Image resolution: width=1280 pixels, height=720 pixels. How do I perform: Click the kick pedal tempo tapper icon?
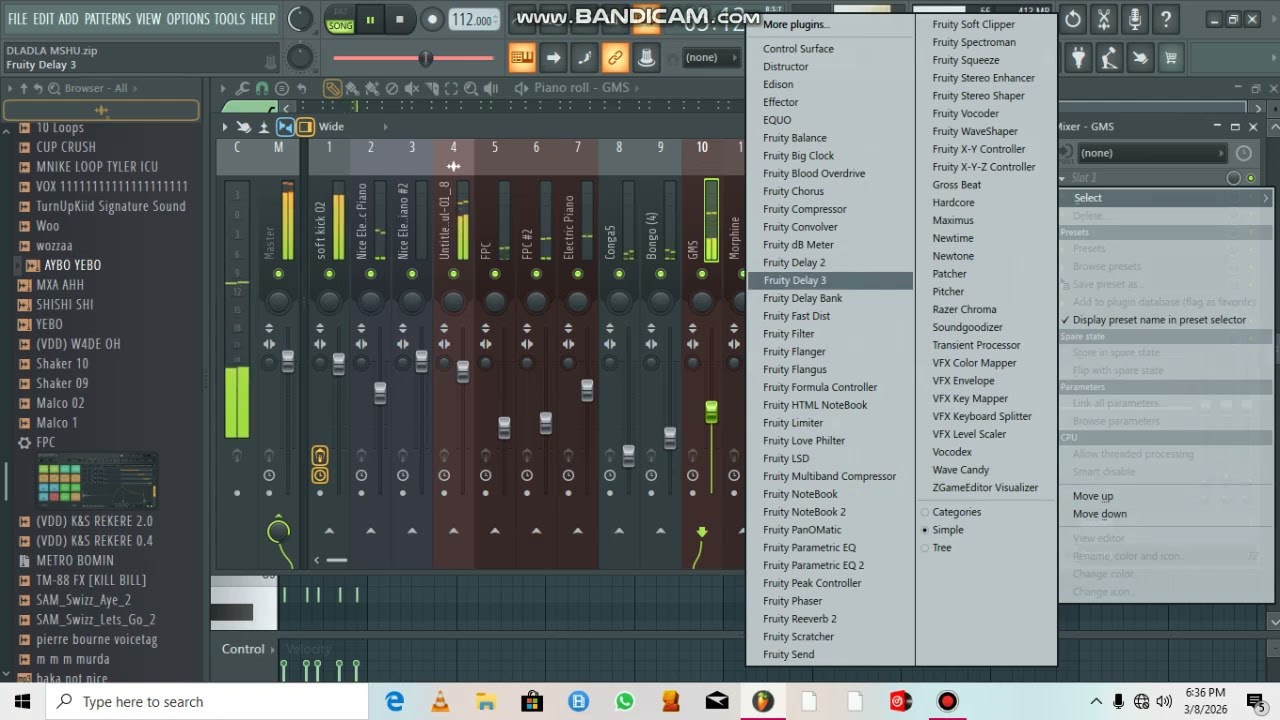[1109, 58]
